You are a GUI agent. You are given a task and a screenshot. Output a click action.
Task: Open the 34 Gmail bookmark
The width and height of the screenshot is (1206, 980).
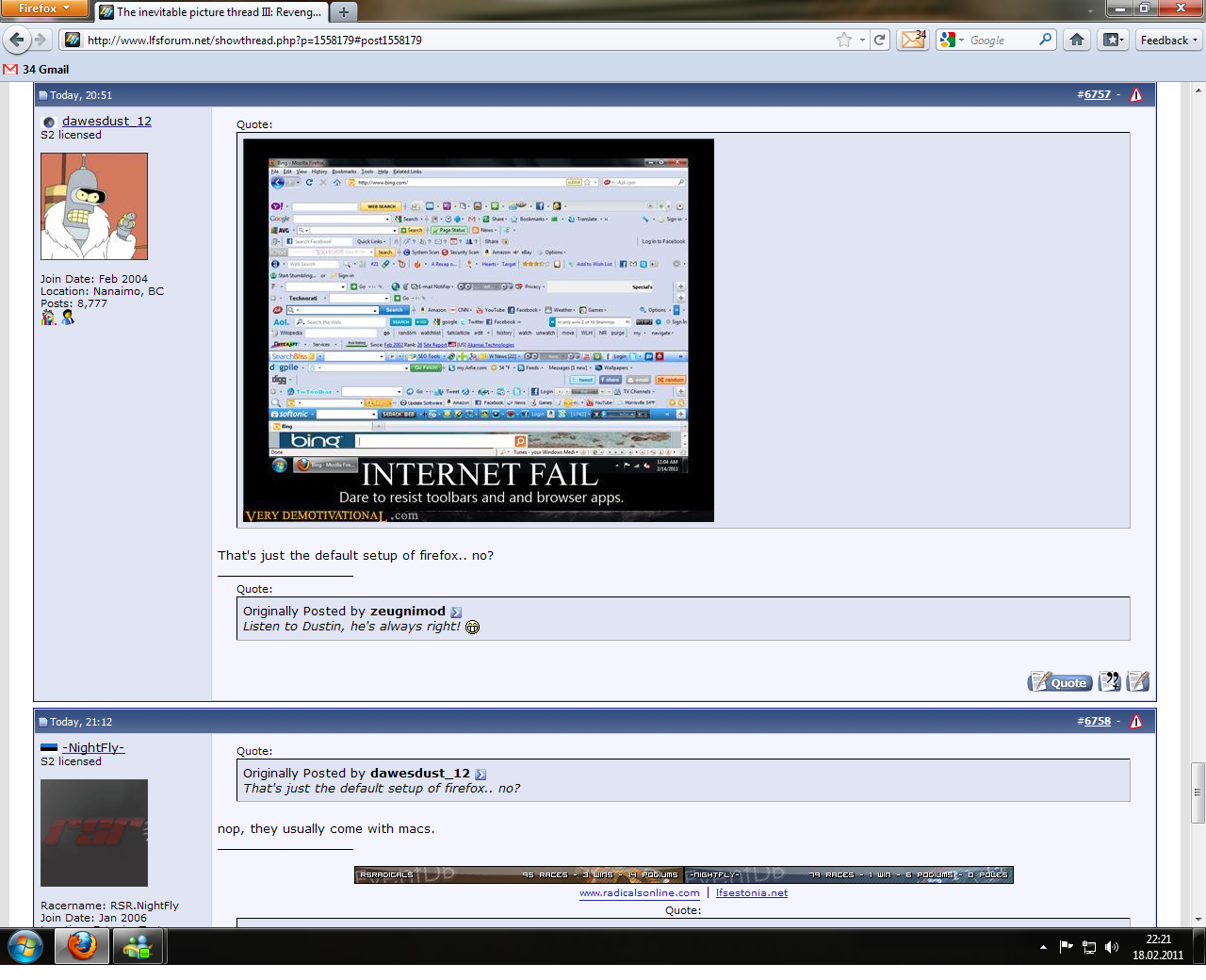pos(37,69)
